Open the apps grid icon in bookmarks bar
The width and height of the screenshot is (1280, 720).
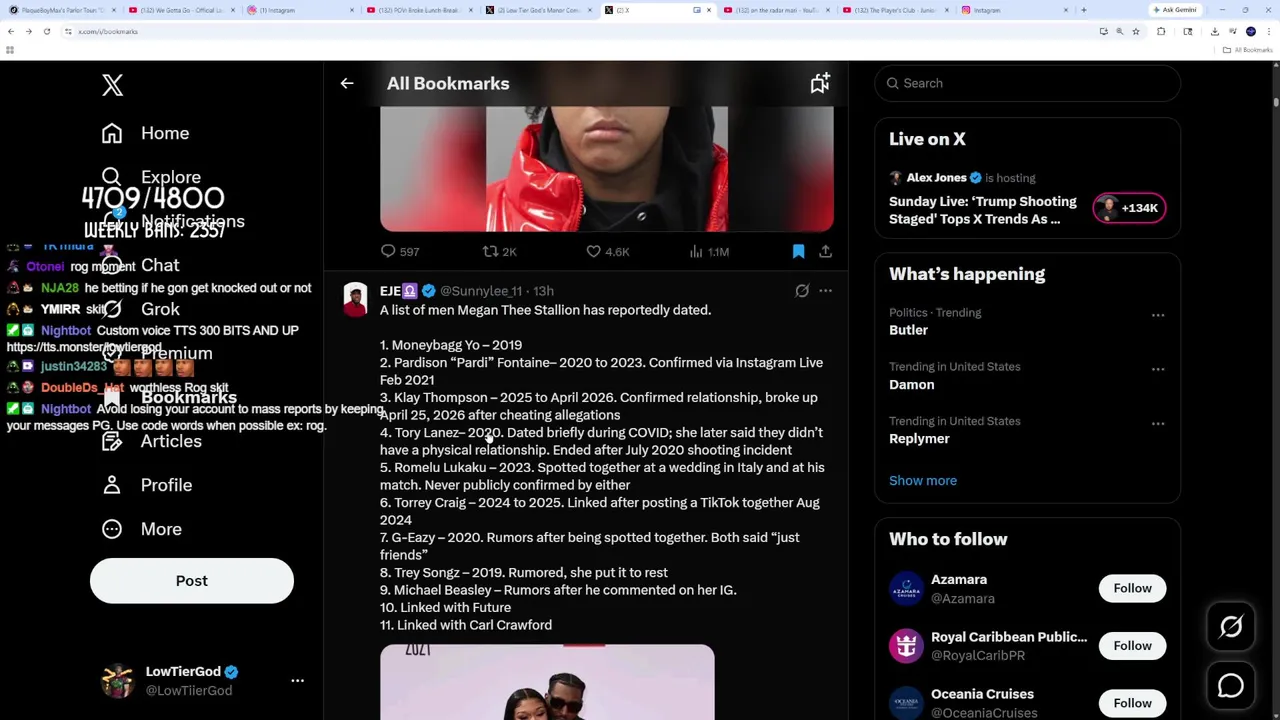[x=10, y=50]
